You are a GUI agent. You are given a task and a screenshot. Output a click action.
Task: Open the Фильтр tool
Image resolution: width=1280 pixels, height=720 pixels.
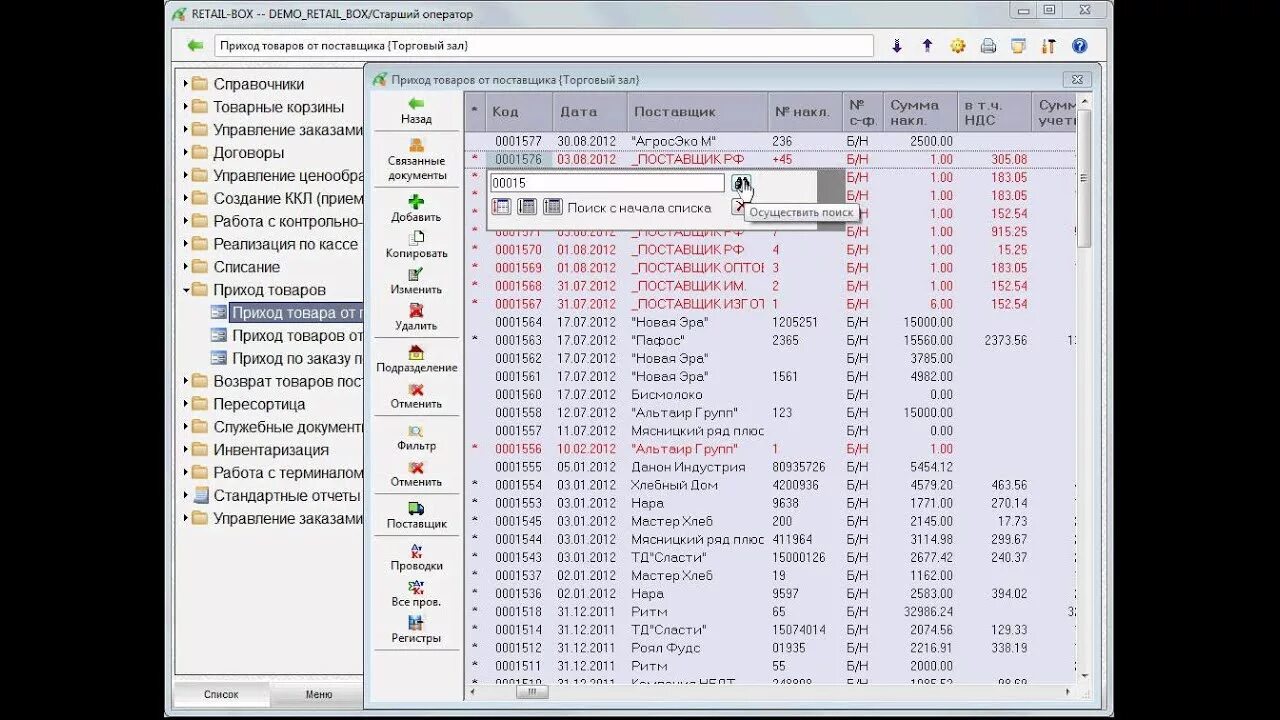point(416,438)
